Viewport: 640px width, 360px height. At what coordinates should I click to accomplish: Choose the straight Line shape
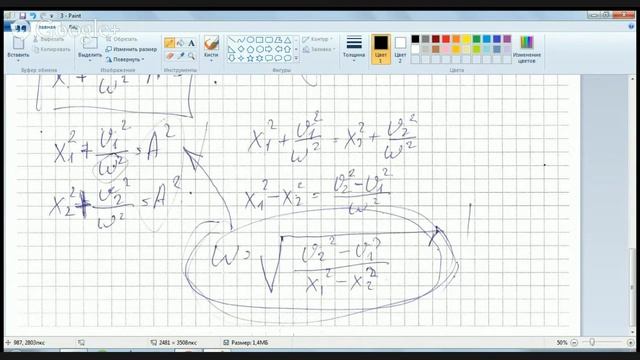tap(231, 40)
